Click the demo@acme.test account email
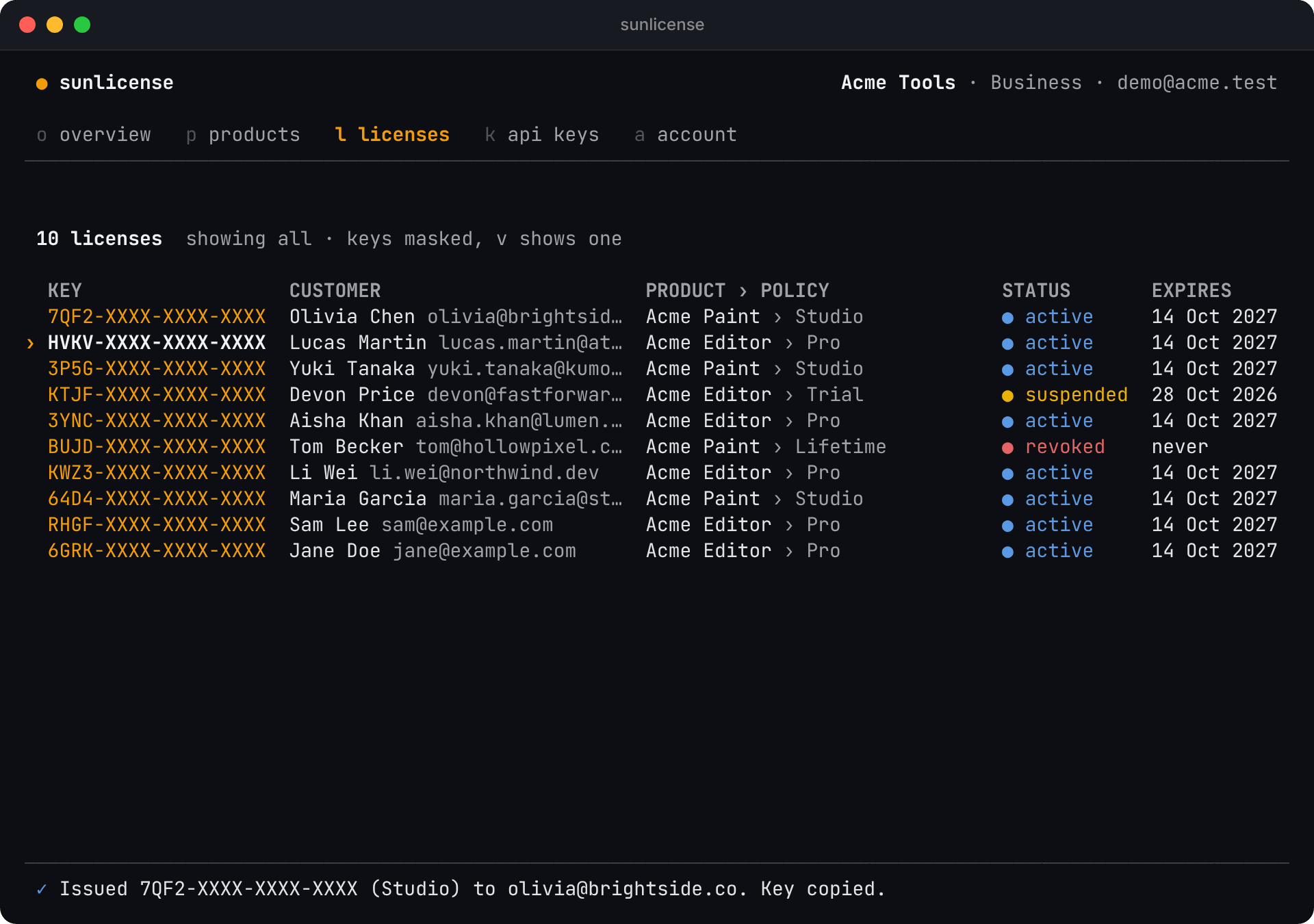This screenshot has height=924, width=1314. pos(1197,83)
